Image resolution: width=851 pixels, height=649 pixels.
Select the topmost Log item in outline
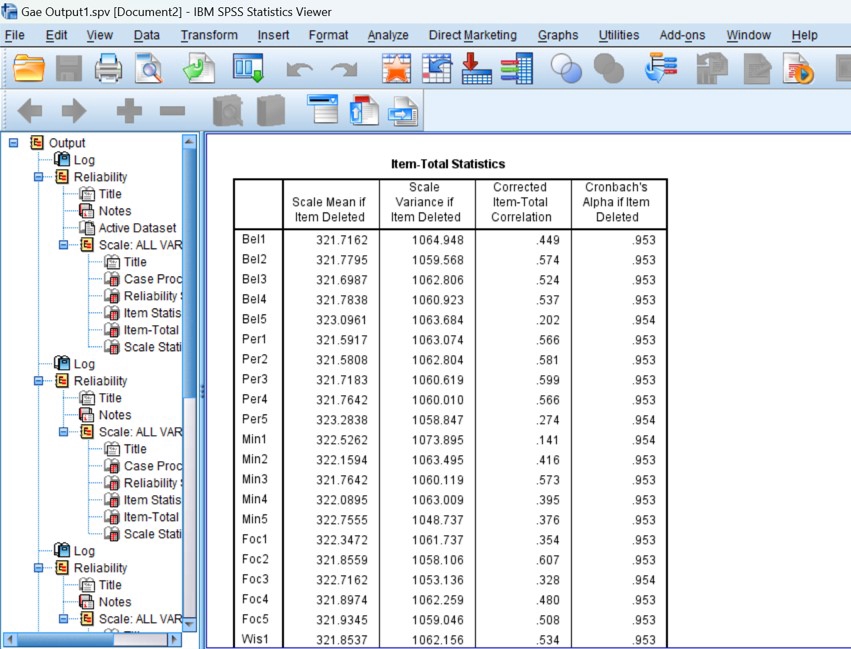(x=84, y=160)
